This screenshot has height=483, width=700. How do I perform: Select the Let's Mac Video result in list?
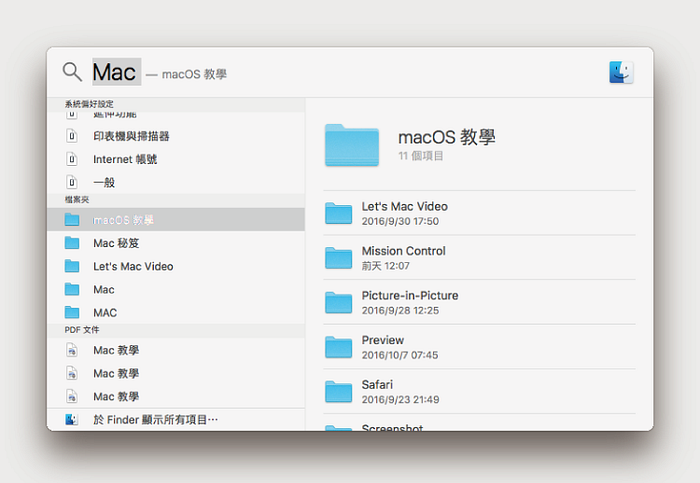click(x=176, y=266)
